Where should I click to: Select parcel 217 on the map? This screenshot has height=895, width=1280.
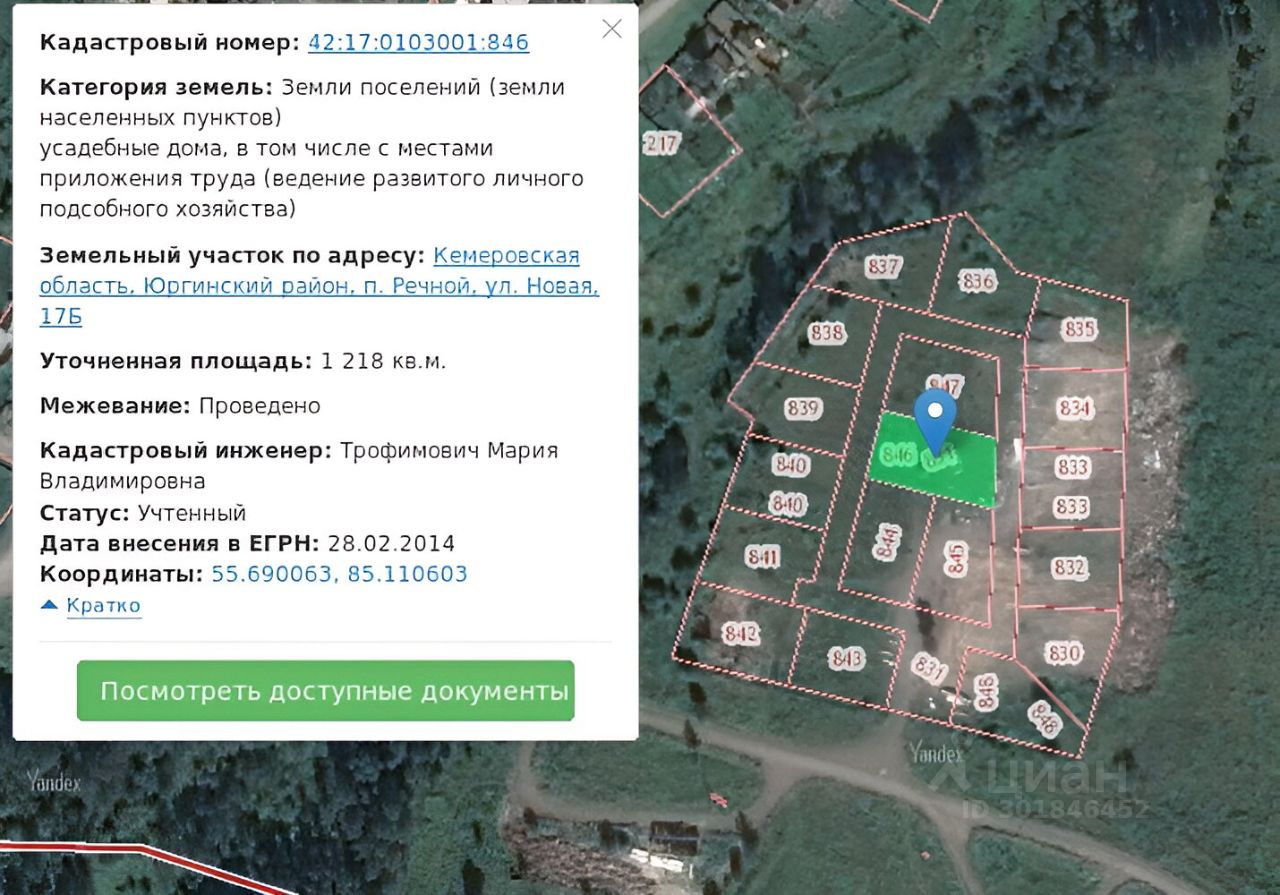click(x=661, y=144)
